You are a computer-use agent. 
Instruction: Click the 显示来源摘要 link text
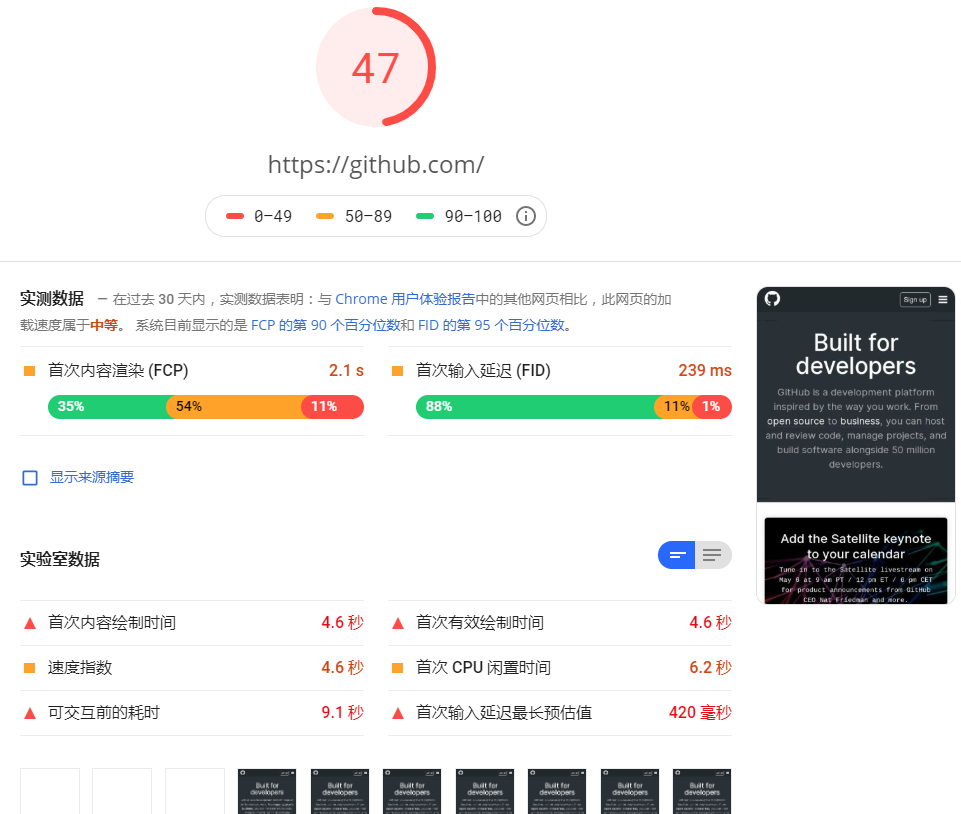[91, 477]
